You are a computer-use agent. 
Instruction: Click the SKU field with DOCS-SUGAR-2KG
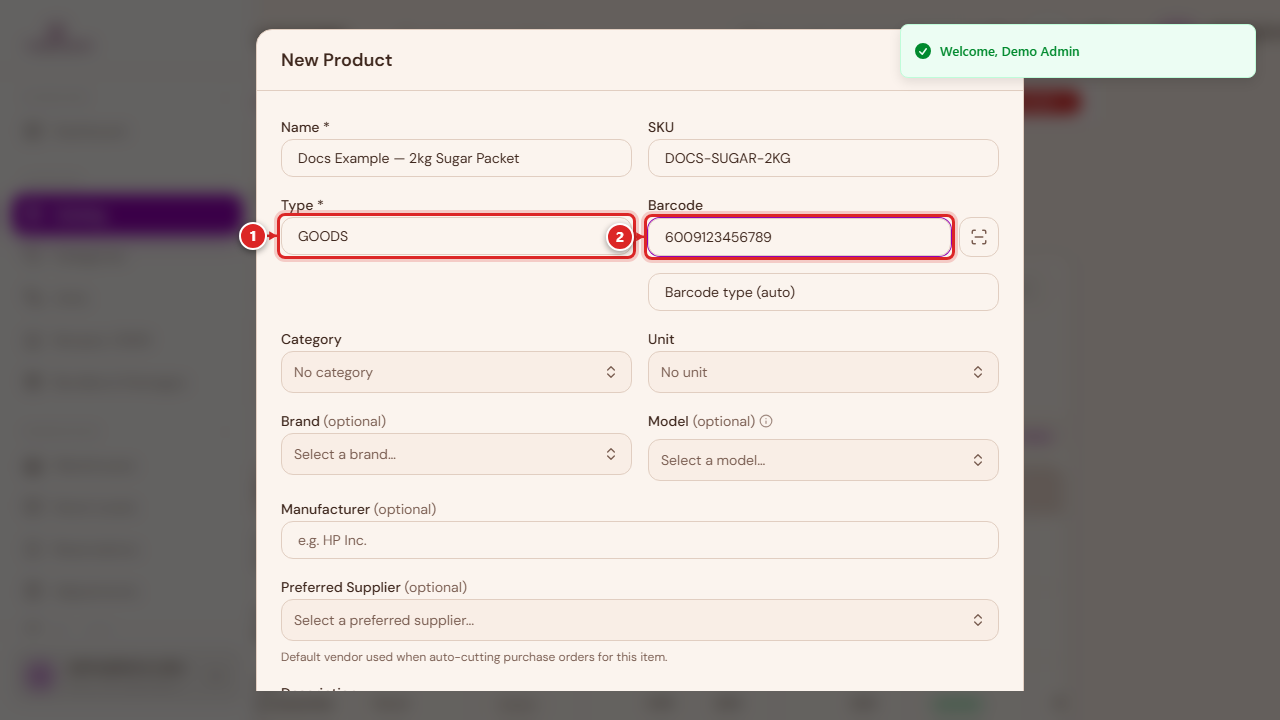tap(823, 158)
